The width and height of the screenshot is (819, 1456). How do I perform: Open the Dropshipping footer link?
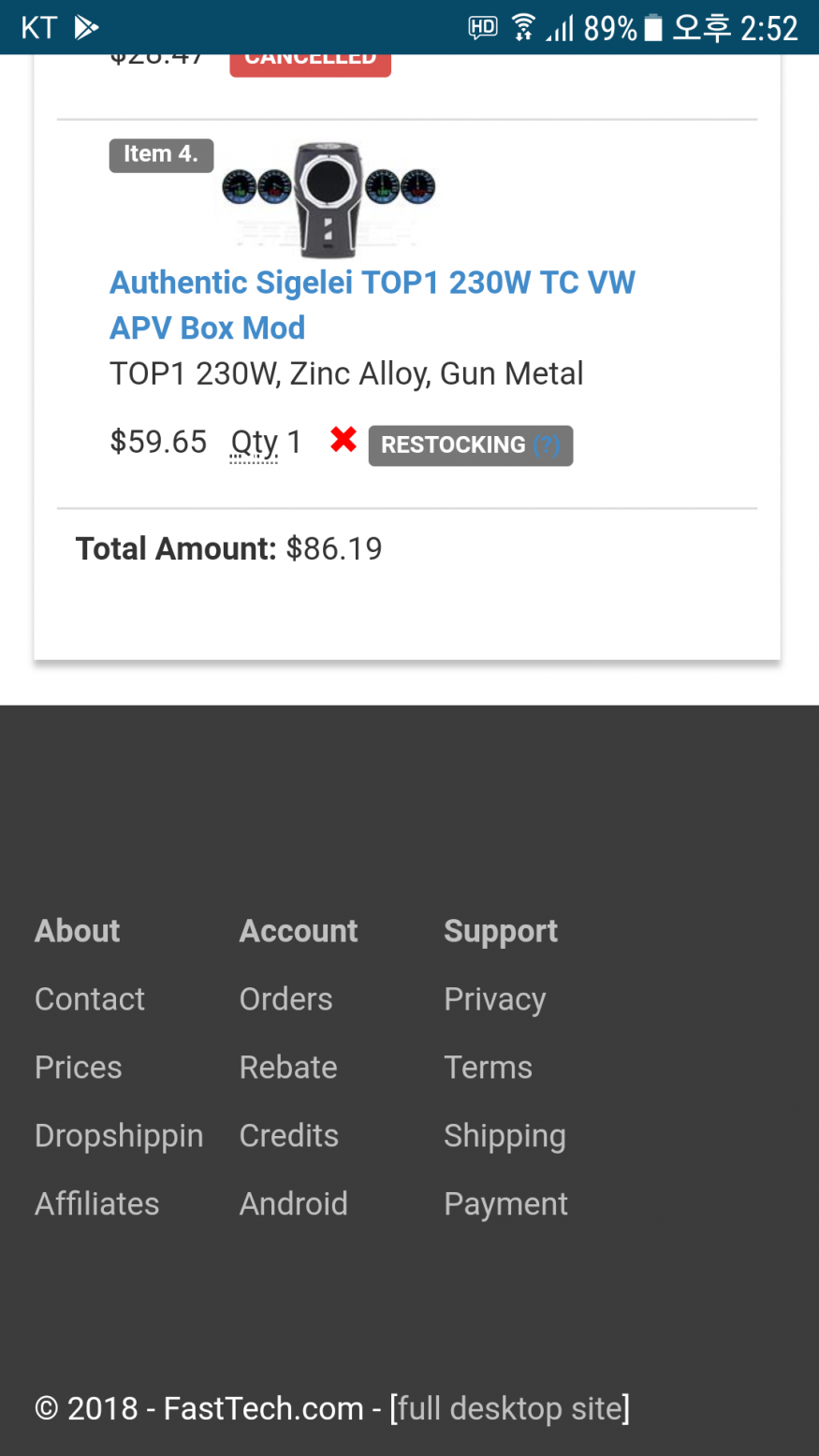coord(119,1136)
